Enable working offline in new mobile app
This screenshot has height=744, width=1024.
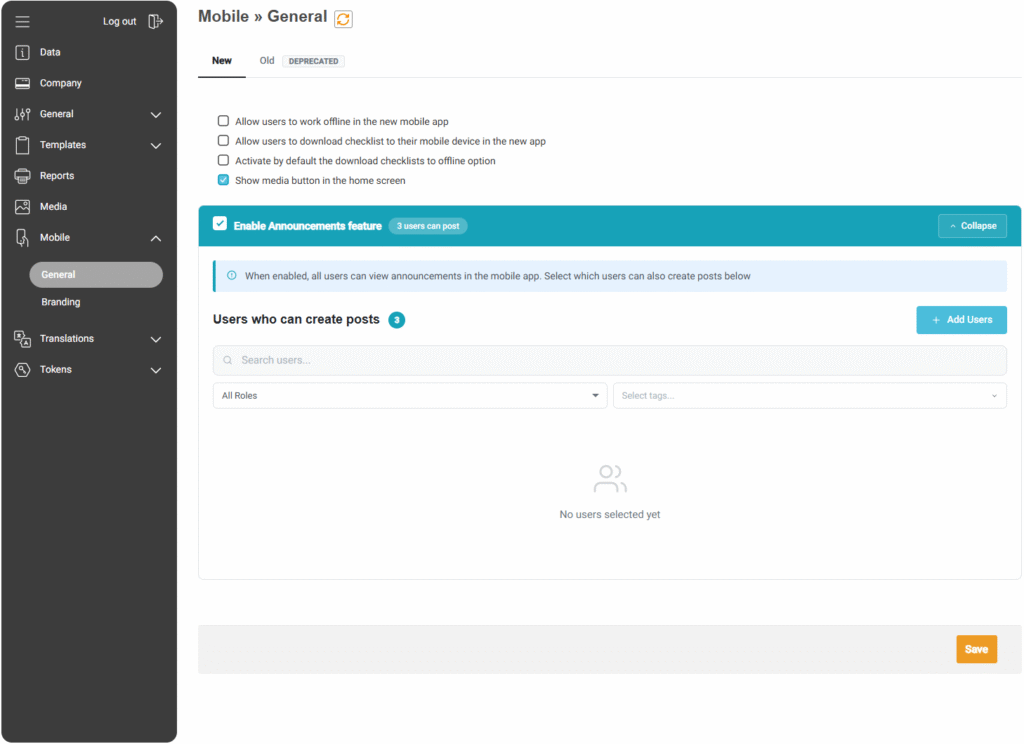tap(223, 121)
